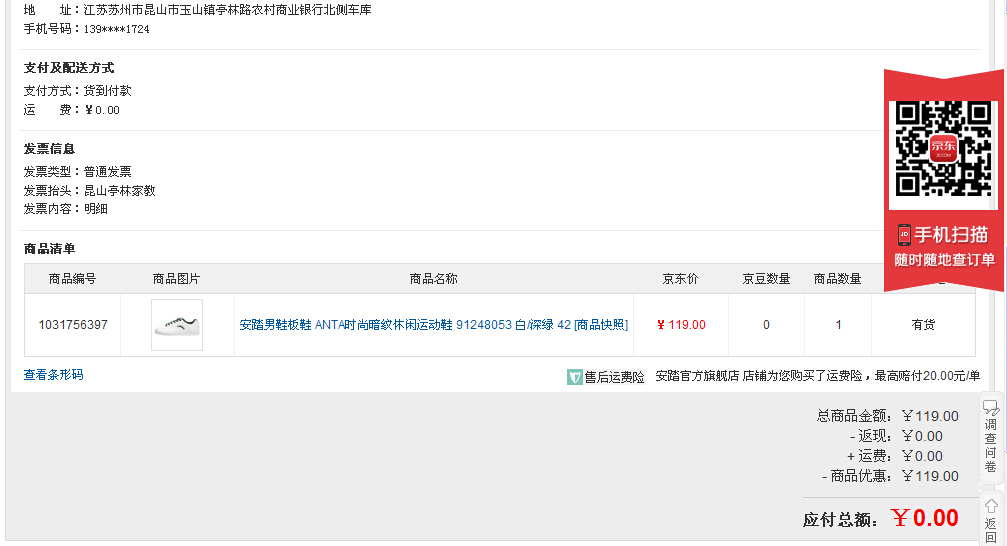The image size is (1007, 546).
Task: Click the speech bubble icon above 调查问卷
Action: click(991, 407)
